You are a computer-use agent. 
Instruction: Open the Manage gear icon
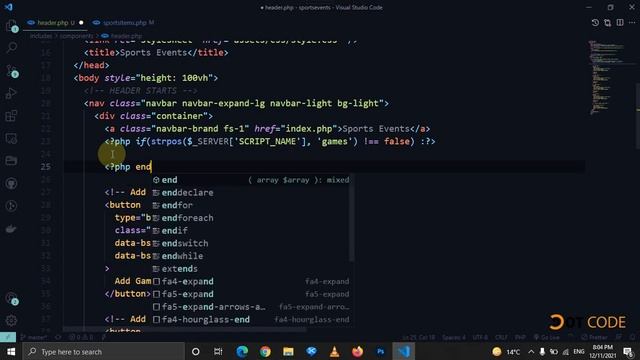[11, 320]
